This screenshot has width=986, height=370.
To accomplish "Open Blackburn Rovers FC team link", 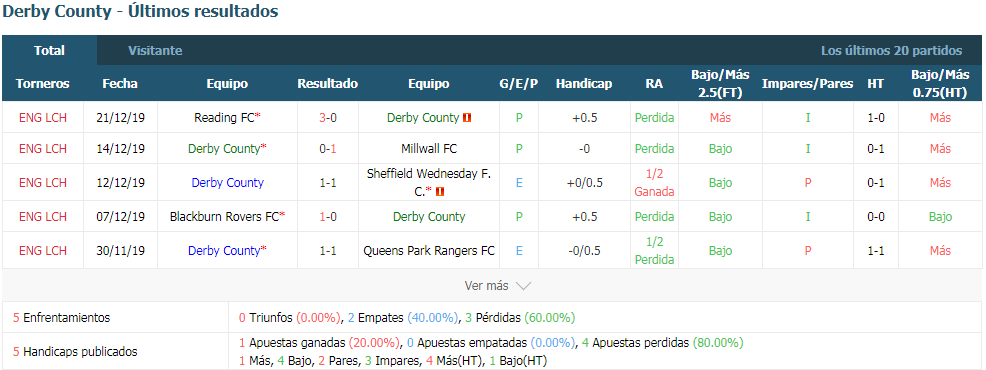I will coord(224,217).
